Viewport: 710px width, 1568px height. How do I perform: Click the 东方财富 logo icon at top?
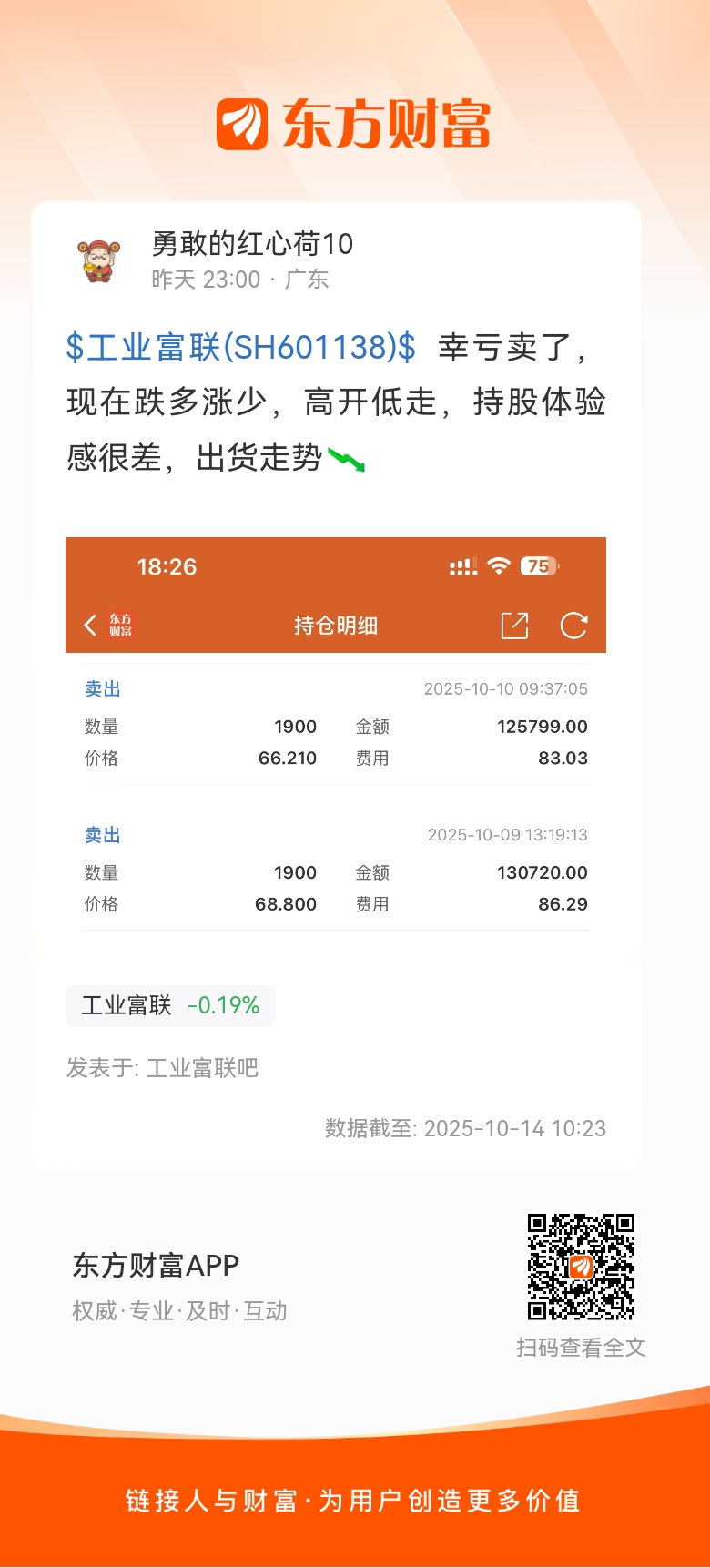pyautogui.click(x=242, y=124)
